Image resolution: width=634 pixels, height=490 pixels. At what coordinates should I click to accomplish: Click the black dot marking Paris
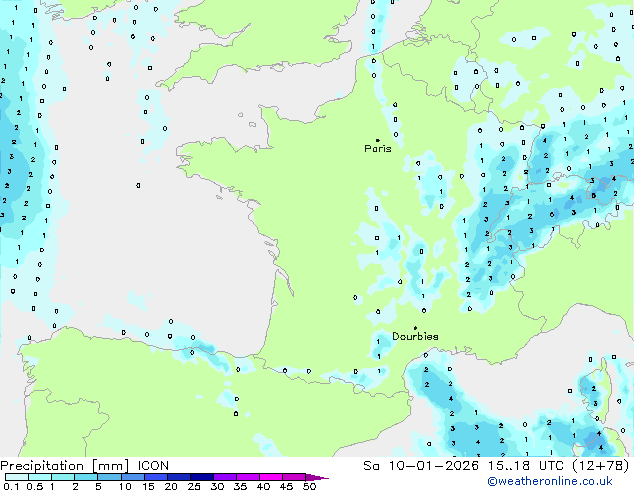click(378, 140)
